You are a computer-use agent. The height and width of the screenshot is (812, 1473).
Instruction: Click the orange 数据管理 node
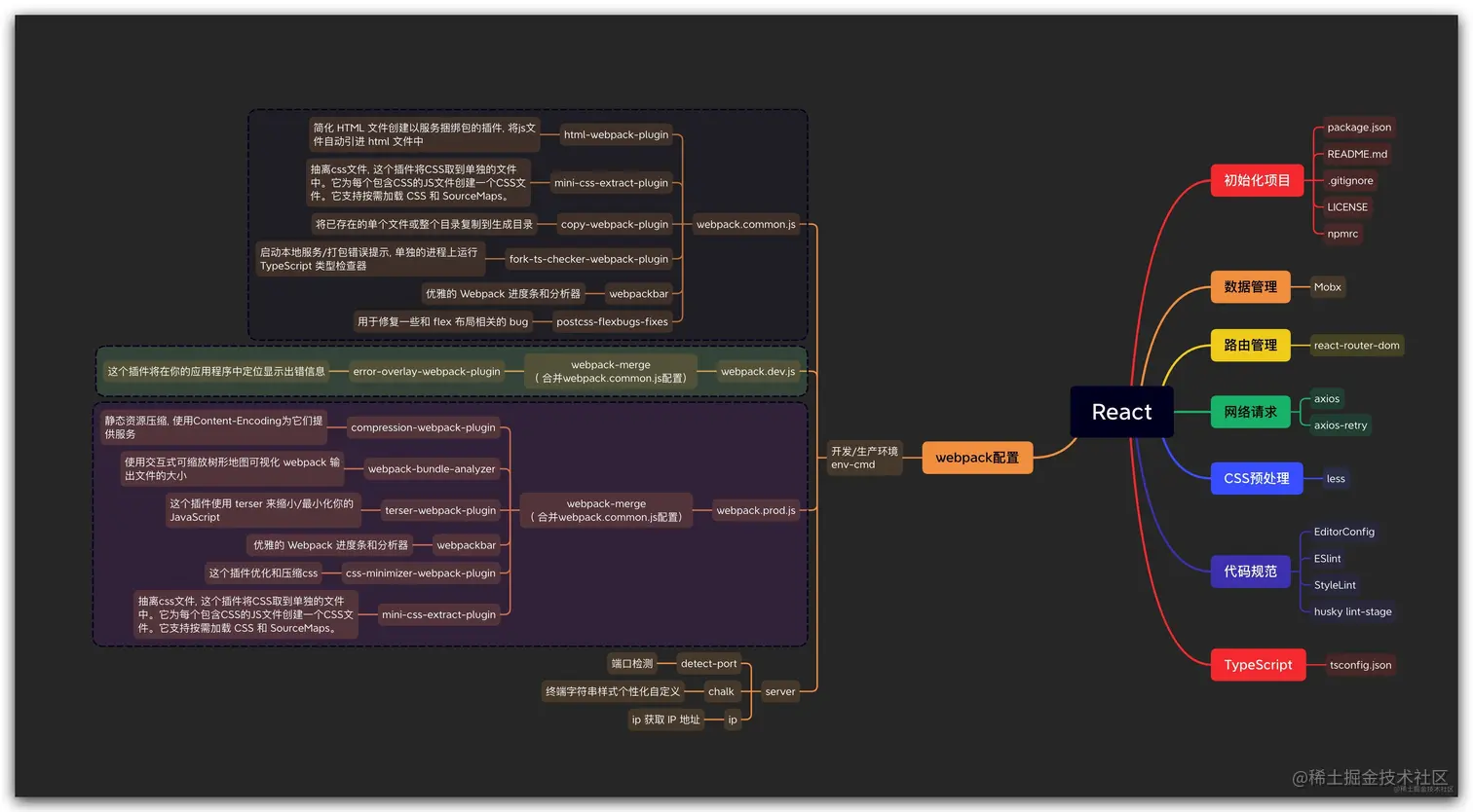click(1250, 286)
